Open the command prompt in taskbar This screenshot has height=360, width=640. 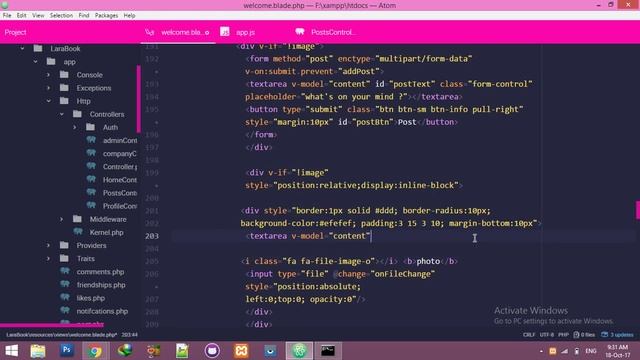coord(327,351)
